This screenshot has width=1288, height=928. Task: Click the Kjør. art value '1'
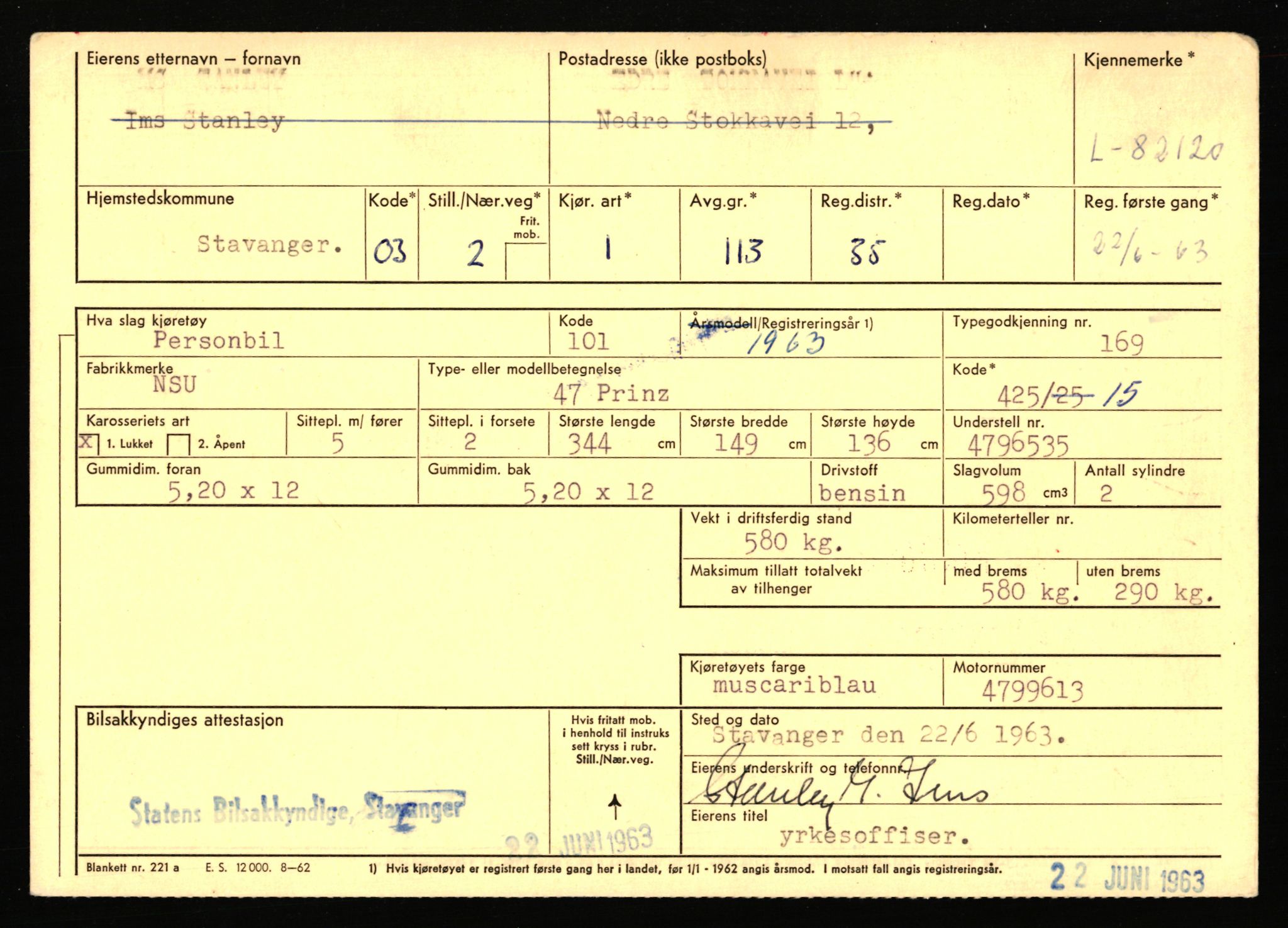(x=607, y=249)
